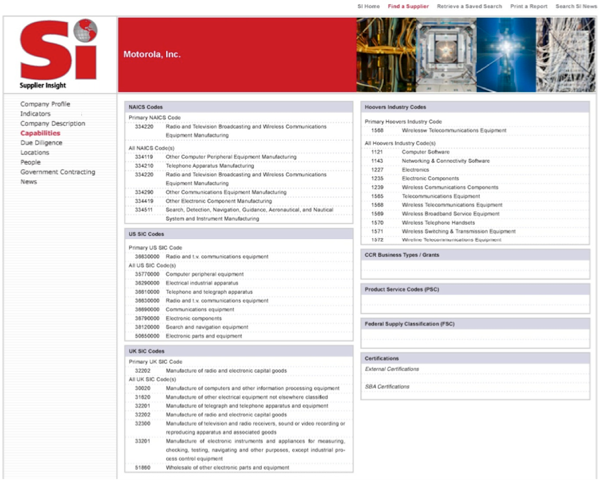Click Print a Report link

tap(528, 7)
